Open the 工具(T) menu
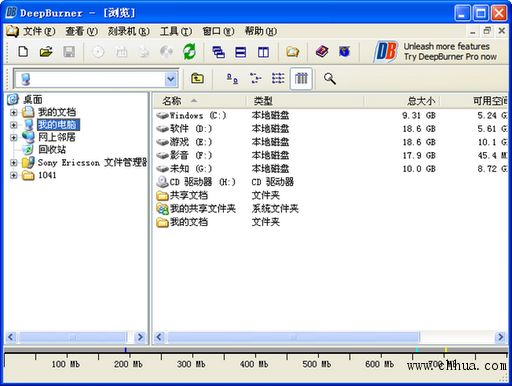The height and width of the screenshot is (386, 512). click(x=176, y=31)
